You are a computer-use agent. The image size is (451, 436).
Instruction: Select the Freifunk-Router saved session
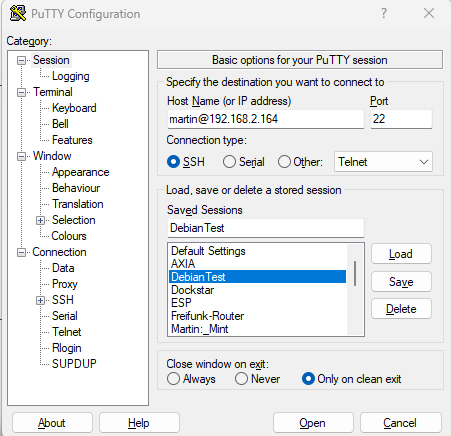[x=257, y=316]
